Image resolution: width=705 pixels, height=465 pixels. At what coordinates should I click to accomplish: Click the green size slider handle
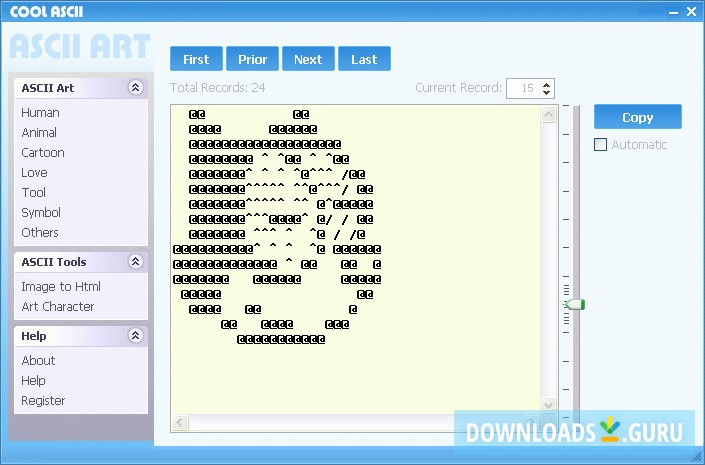point(575,304)
